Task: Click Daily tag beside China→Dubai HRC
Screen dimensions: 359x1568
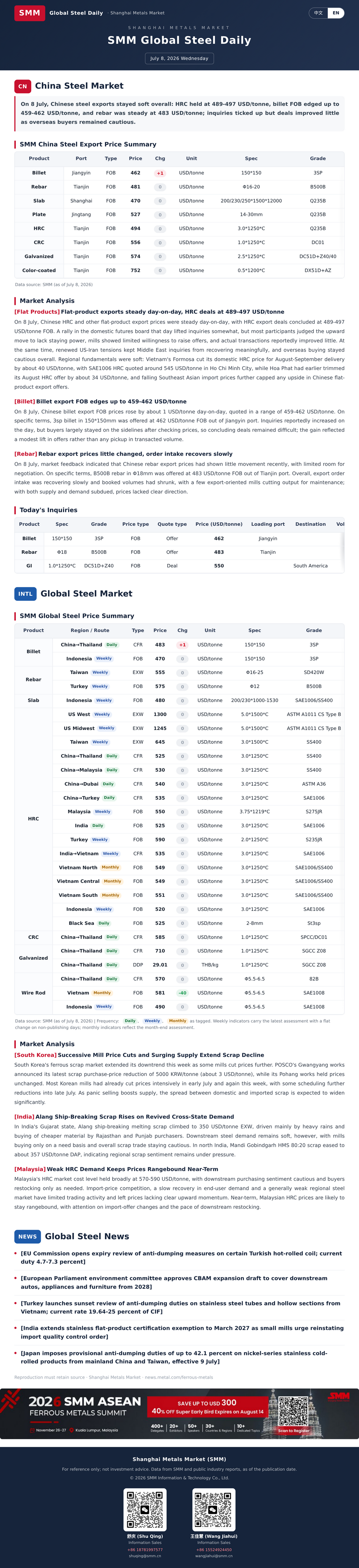Action: coord(108,784)
